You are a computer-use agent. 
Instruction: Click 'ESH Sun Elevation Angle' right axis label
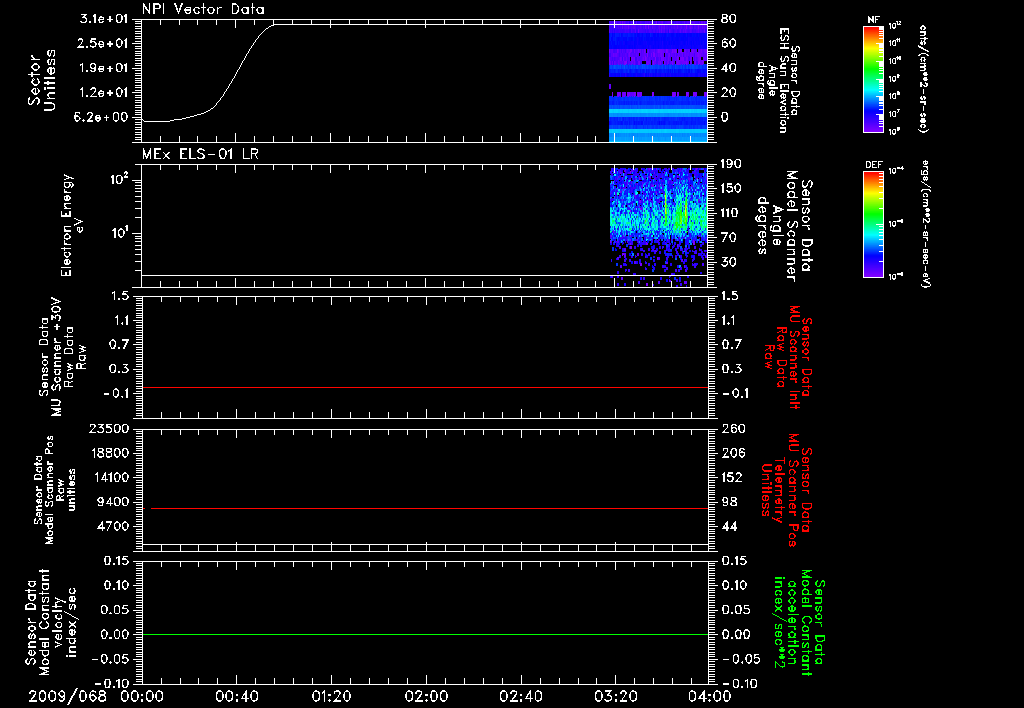click(777, 80)
